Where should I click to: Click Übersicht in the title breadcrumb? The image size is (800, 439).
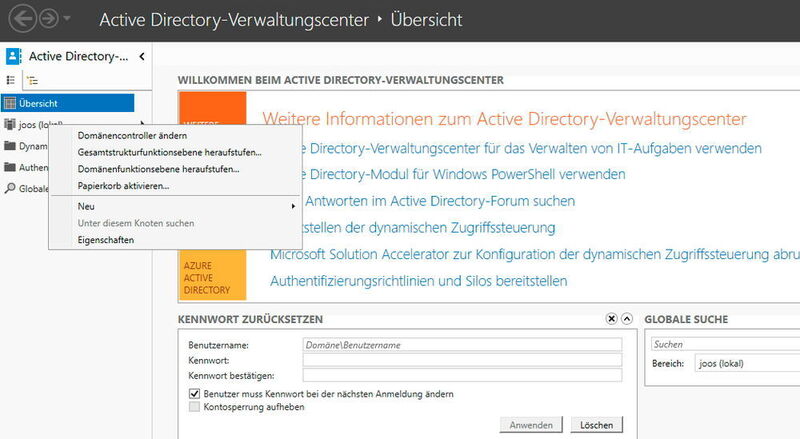pyautogui.click(x=427, y=20)
